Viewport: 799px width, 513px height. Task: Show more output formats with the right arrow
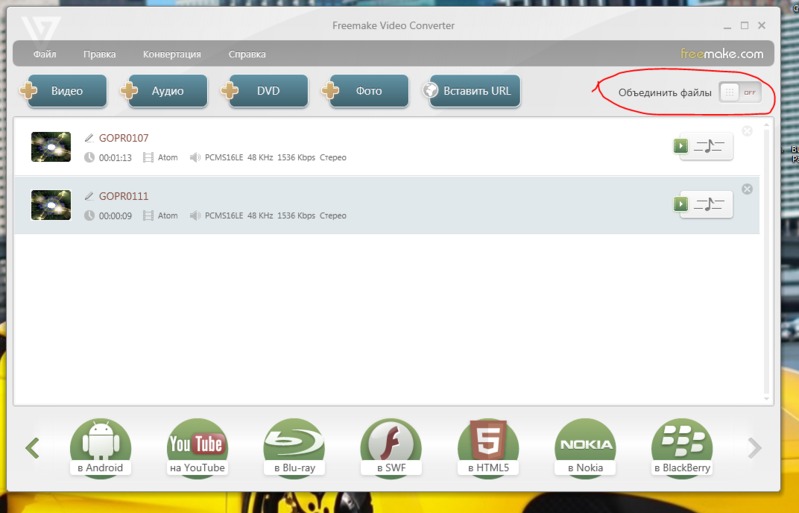click(x=755, y=448)
